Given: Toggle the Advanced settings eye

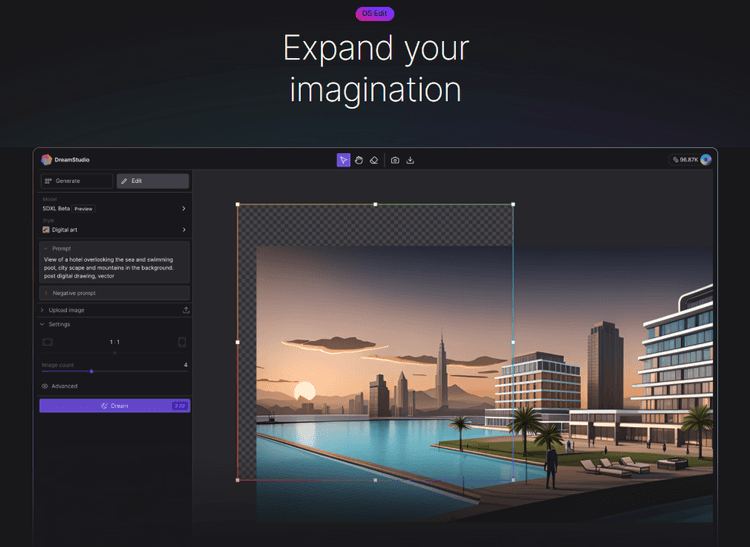Looking at the screenshot, I should [45, 386].
